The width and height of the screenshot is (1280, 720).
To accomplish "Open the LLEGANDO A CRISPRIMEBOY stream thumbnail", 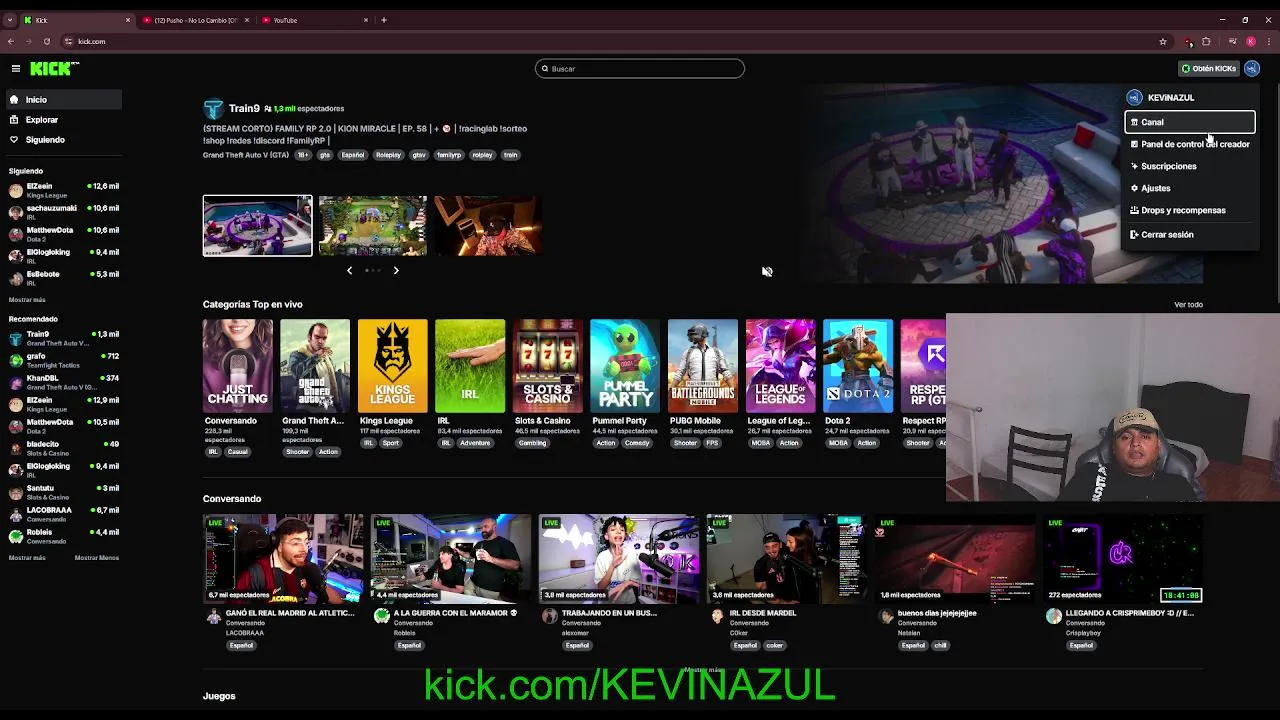I will 1123,558.
